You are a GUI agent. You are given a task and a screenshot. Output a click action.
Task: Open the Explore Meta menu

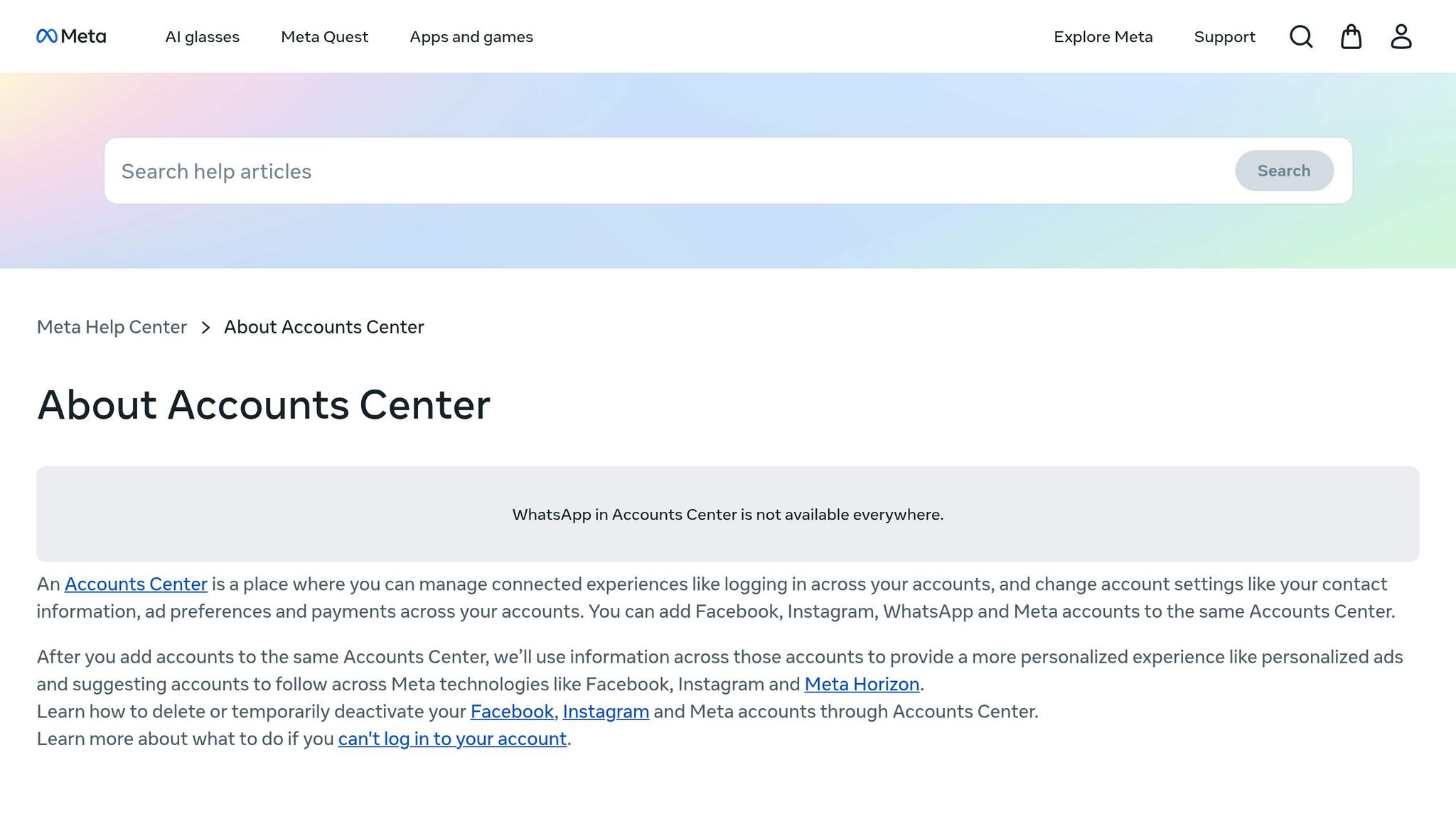[1103, 36]
